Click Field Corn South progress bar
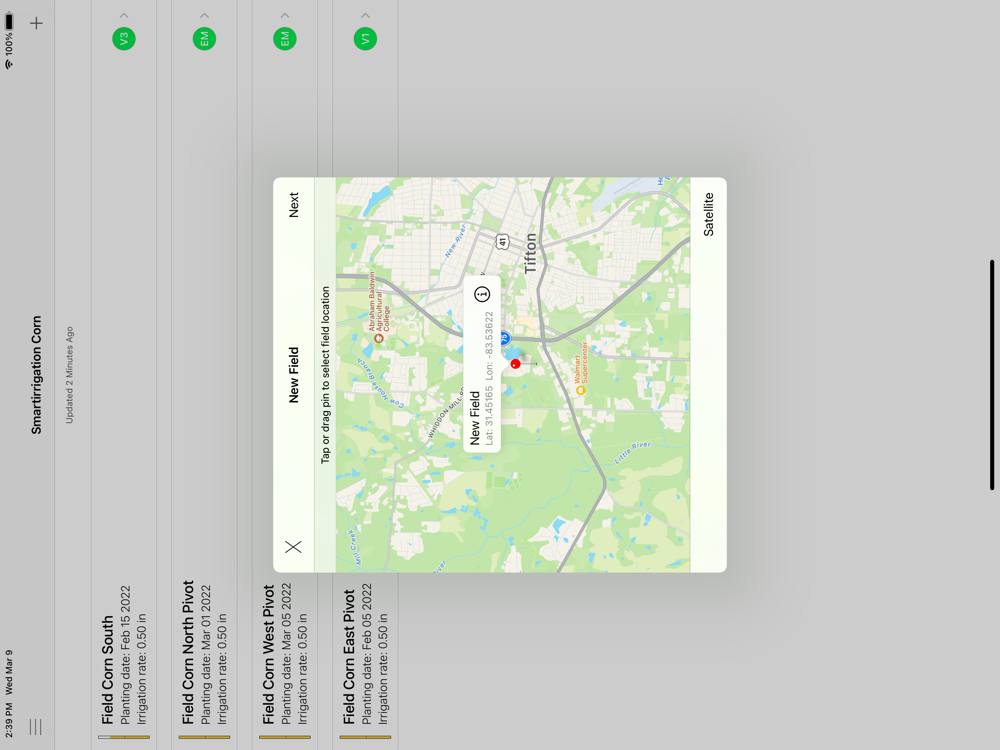This screenshot has height=750, width=1000. pyautogui.click(x=124, y=737)
